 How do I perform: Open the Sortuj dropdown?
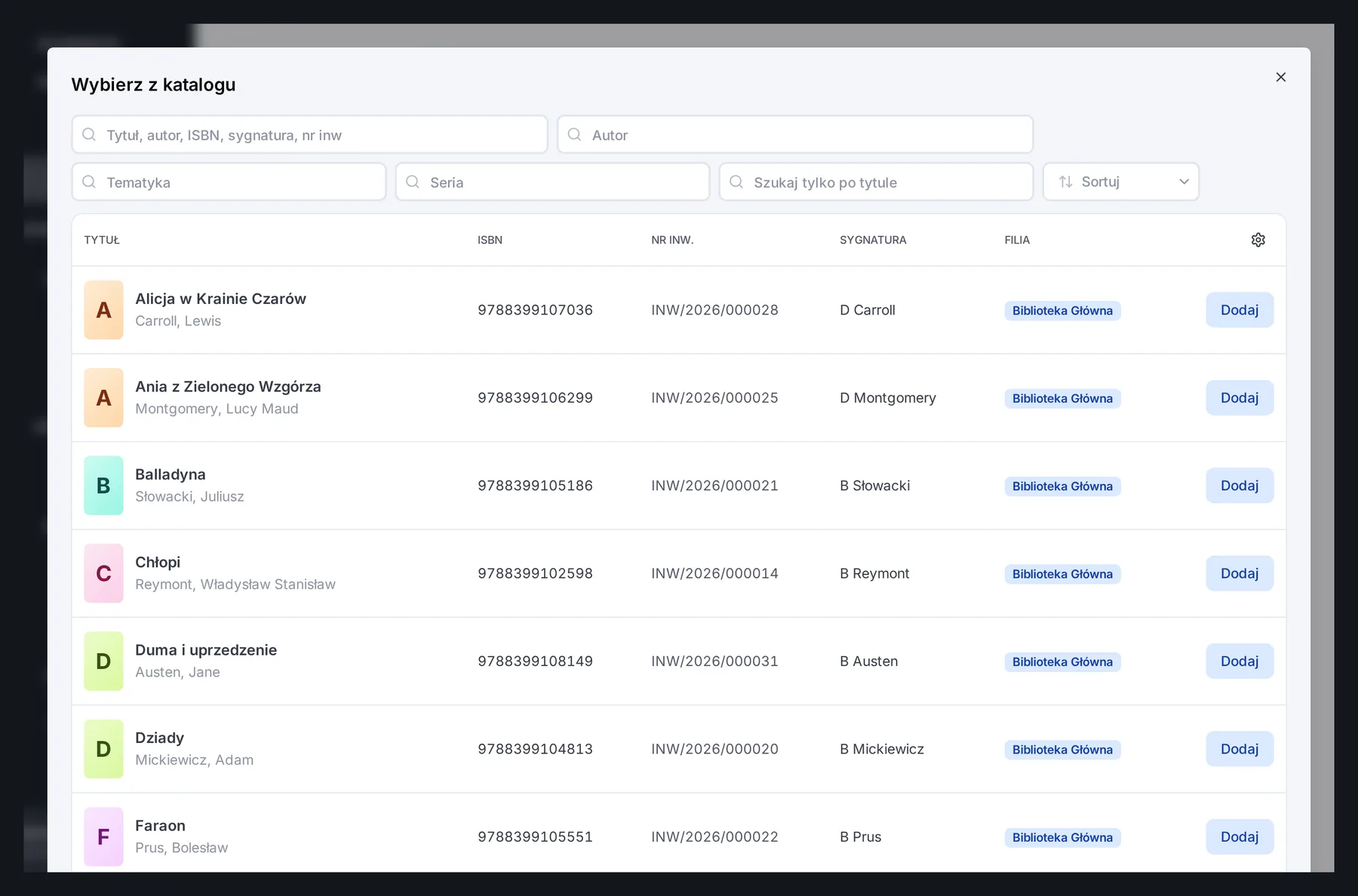pos(1120,182)
